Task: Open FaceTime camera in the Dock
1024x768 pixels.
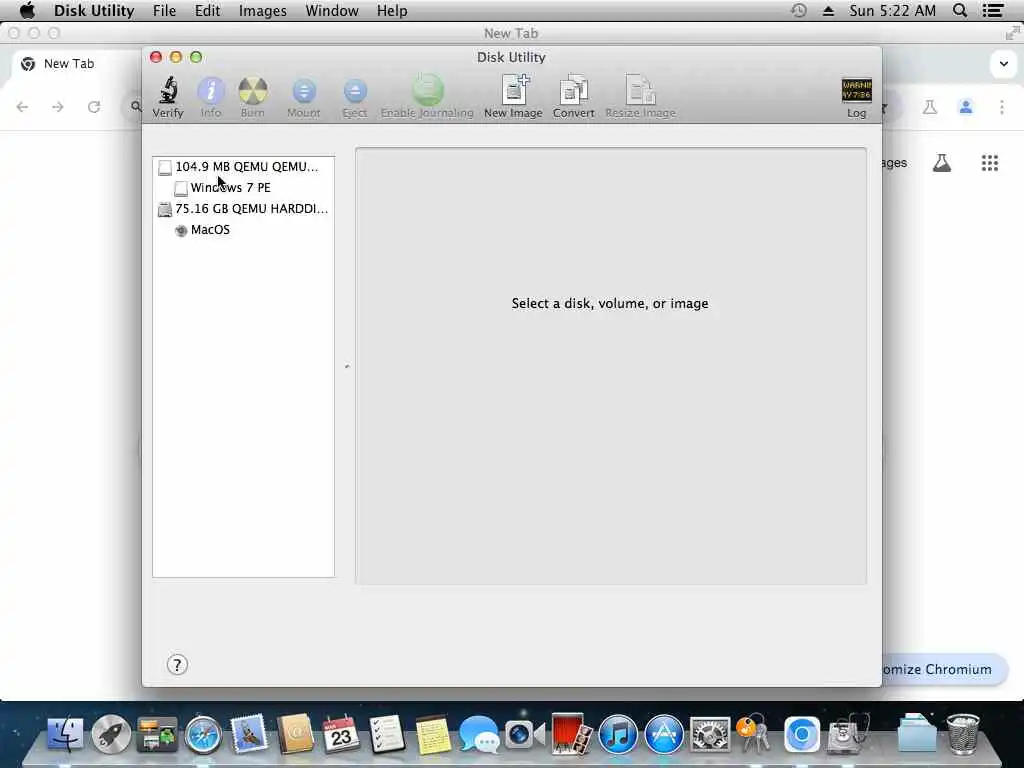Action: click(x=525, y=734)
